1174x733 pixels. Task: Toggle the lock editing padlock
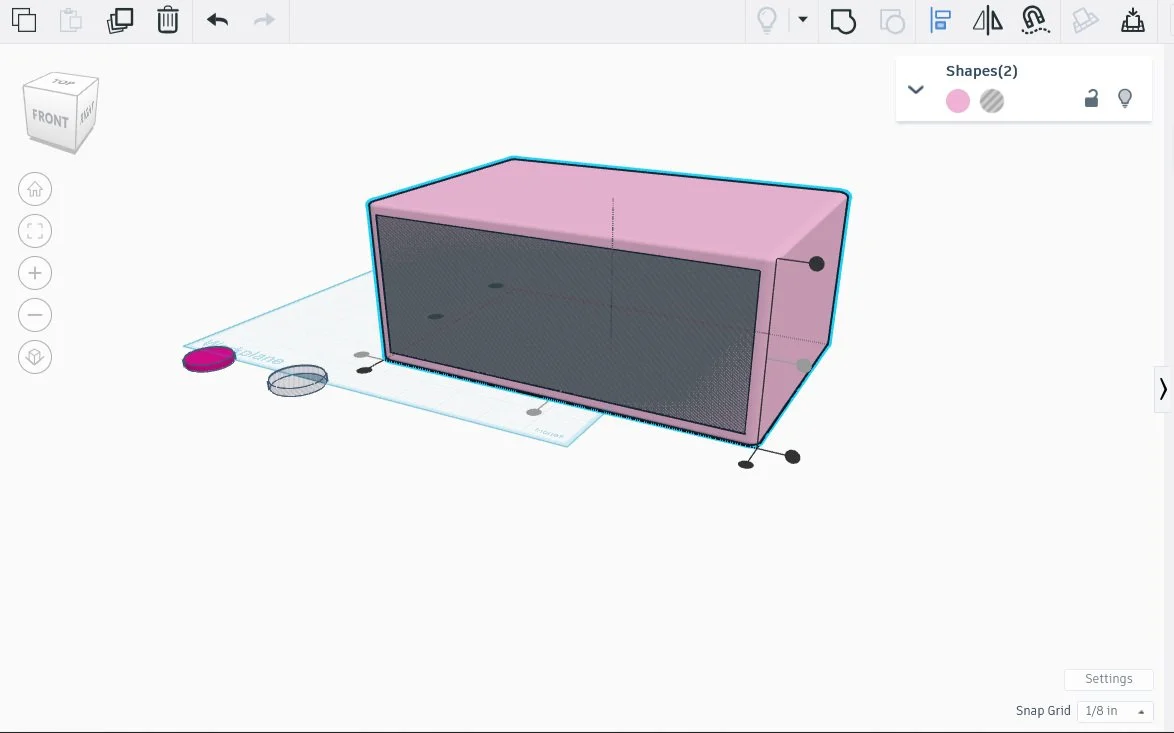[x=1092, y=98]
